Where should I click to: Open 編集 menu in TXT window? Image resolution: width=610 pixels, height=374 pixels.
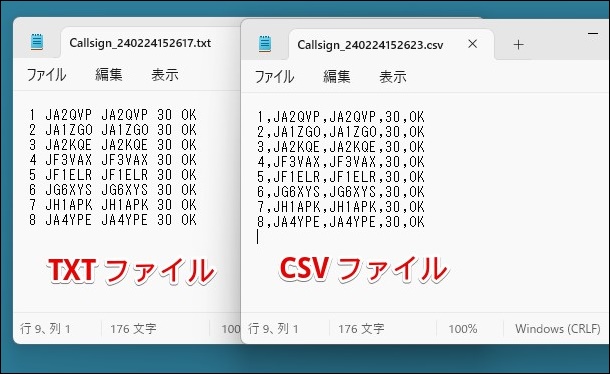(x=109, y=75)
